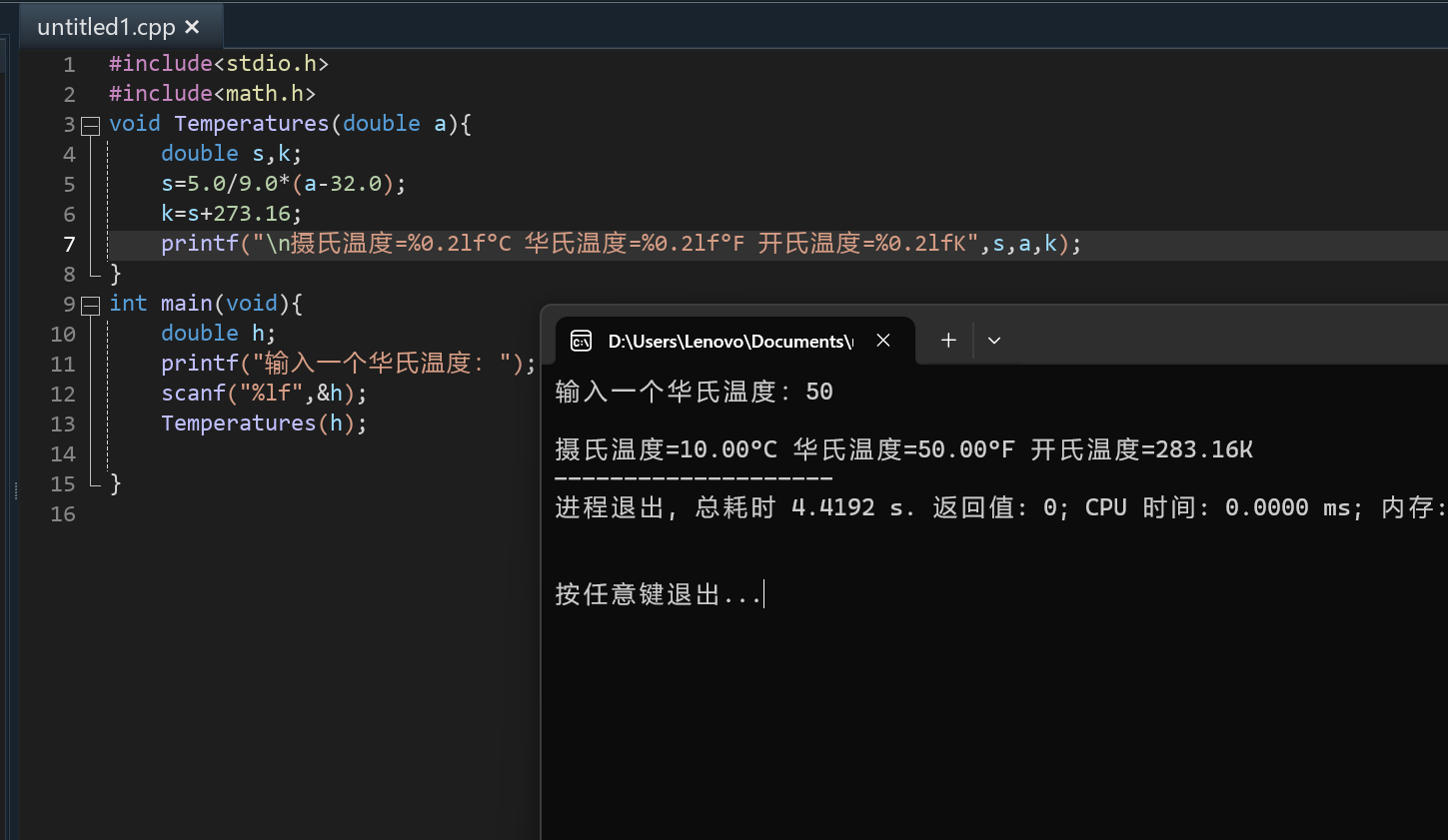The height and width of the screenshot is (840, 1448).
Task: Open a new terminal with the plus icon
Action: [946, 341]
